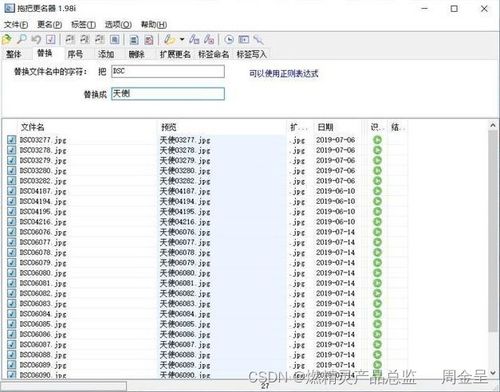Open the 扩展更名 tab
The height and width of the screenshot is (392, 500).
pos(175,54)
